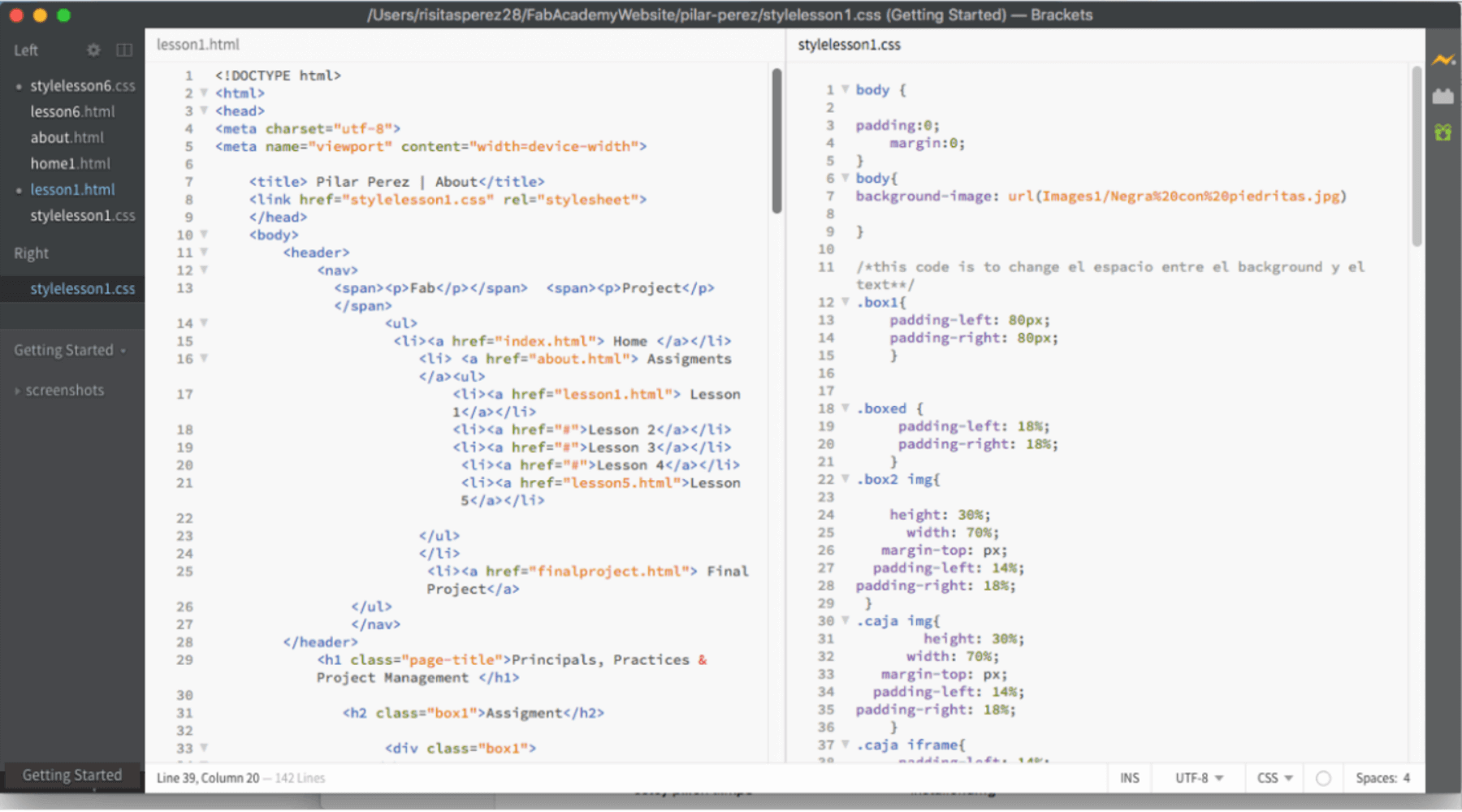Toggle INS insert mode in status bar
This screenshot has height=812, width=1462.
pos(1130,778)
